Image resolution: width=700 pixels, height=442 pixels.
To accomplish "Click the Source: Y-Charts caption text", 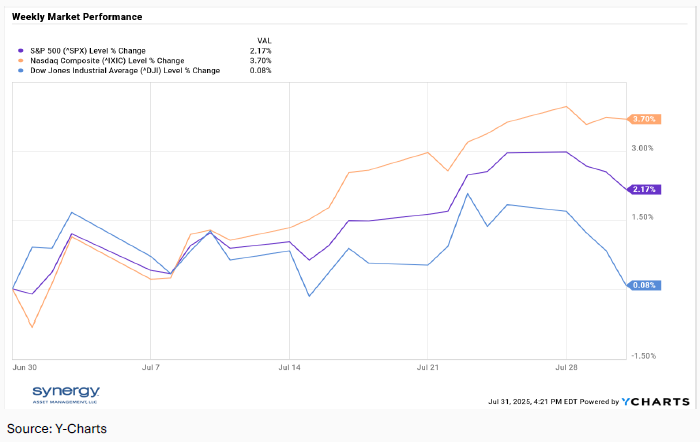I will 57,429.
